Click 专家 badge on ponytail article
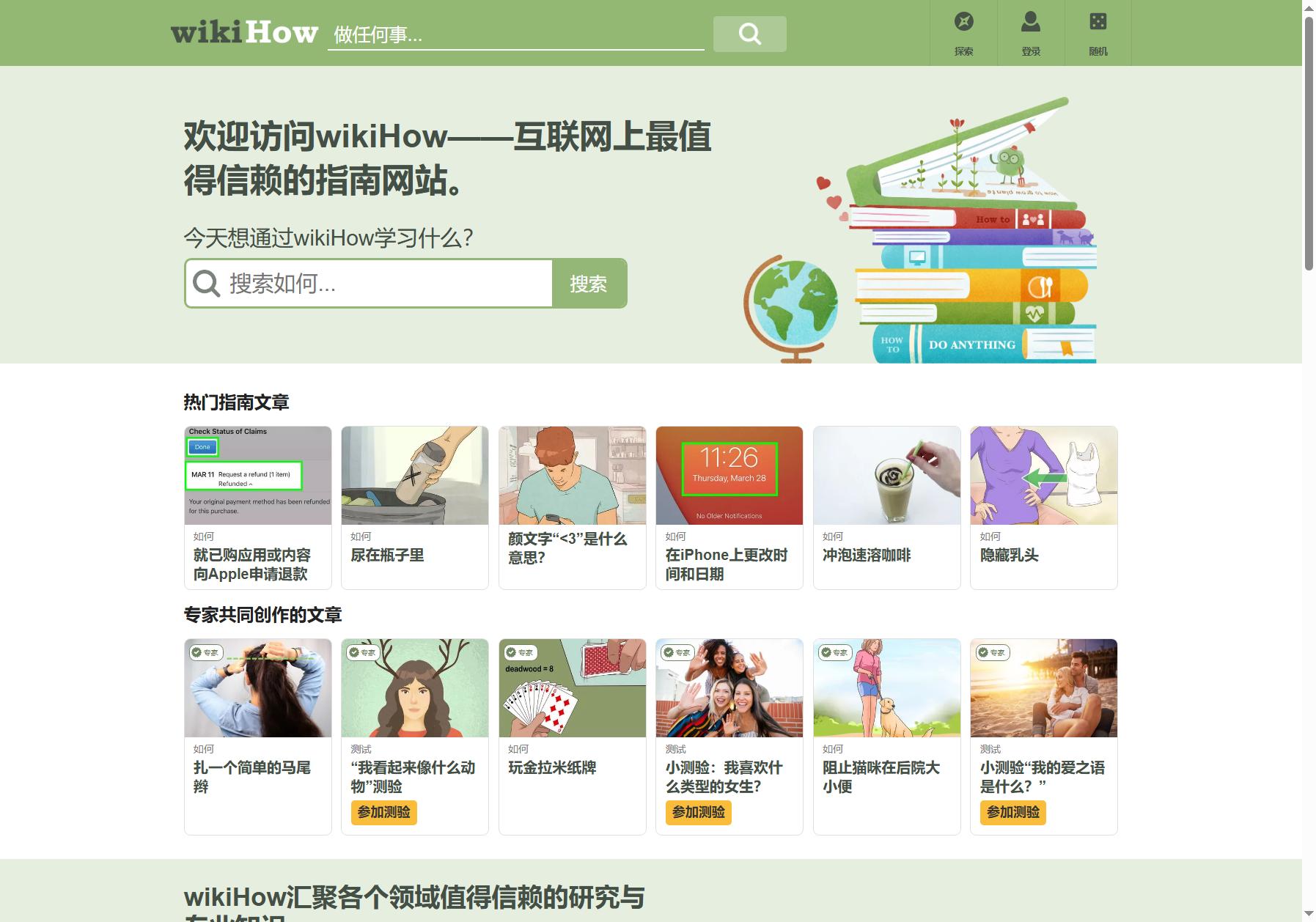The height and width of the screenshot is (922, 1316). coord(206,652)
